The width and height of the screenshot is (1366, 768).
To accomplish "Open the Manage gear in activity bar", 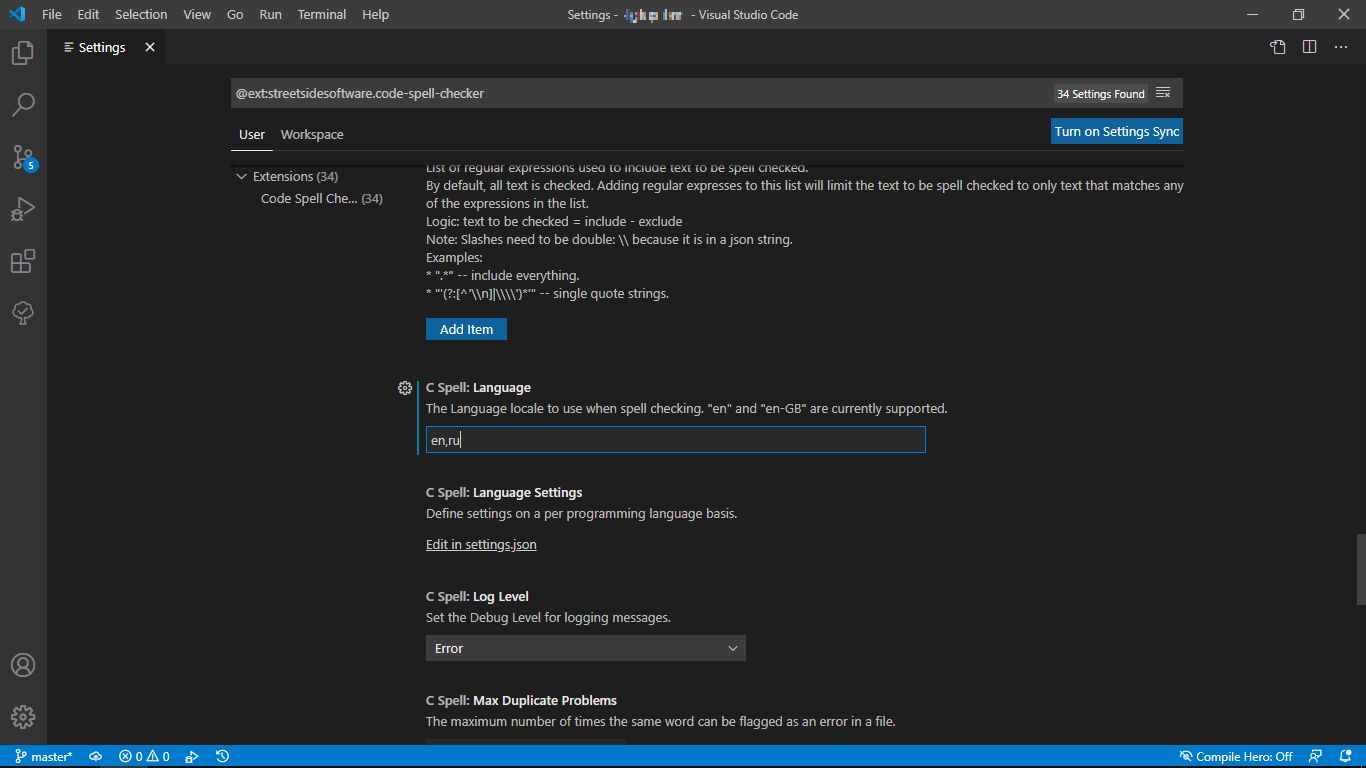I will tap(23, 717).
